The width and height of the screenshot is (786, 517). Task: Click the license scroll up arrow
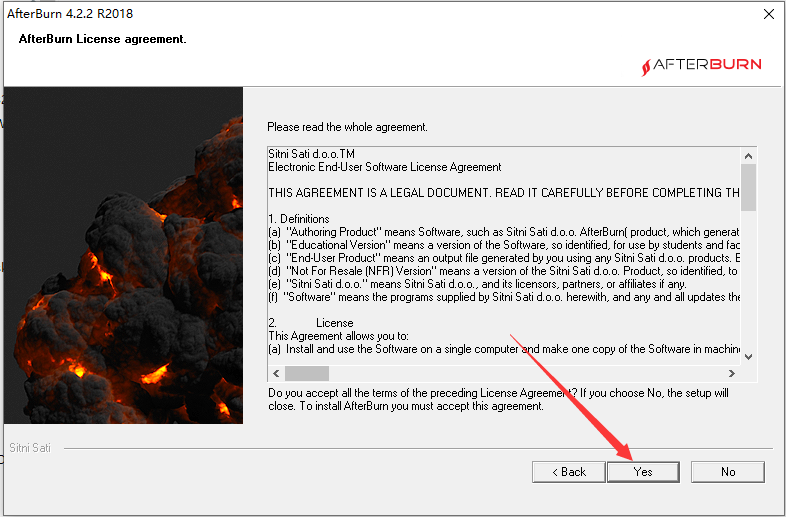748,156
